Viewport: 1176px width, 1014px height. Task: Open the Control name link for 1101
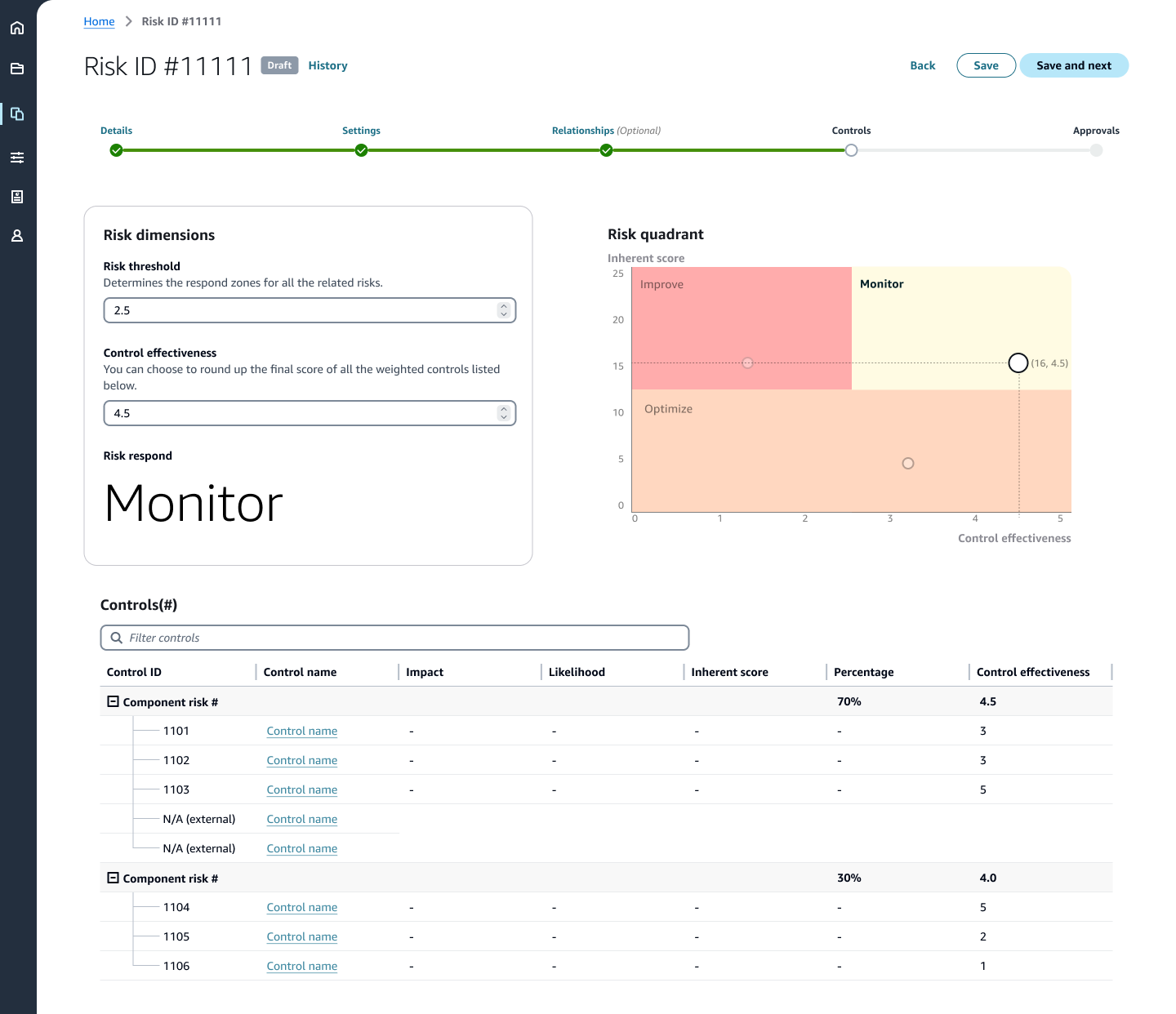tap(302, 731)
